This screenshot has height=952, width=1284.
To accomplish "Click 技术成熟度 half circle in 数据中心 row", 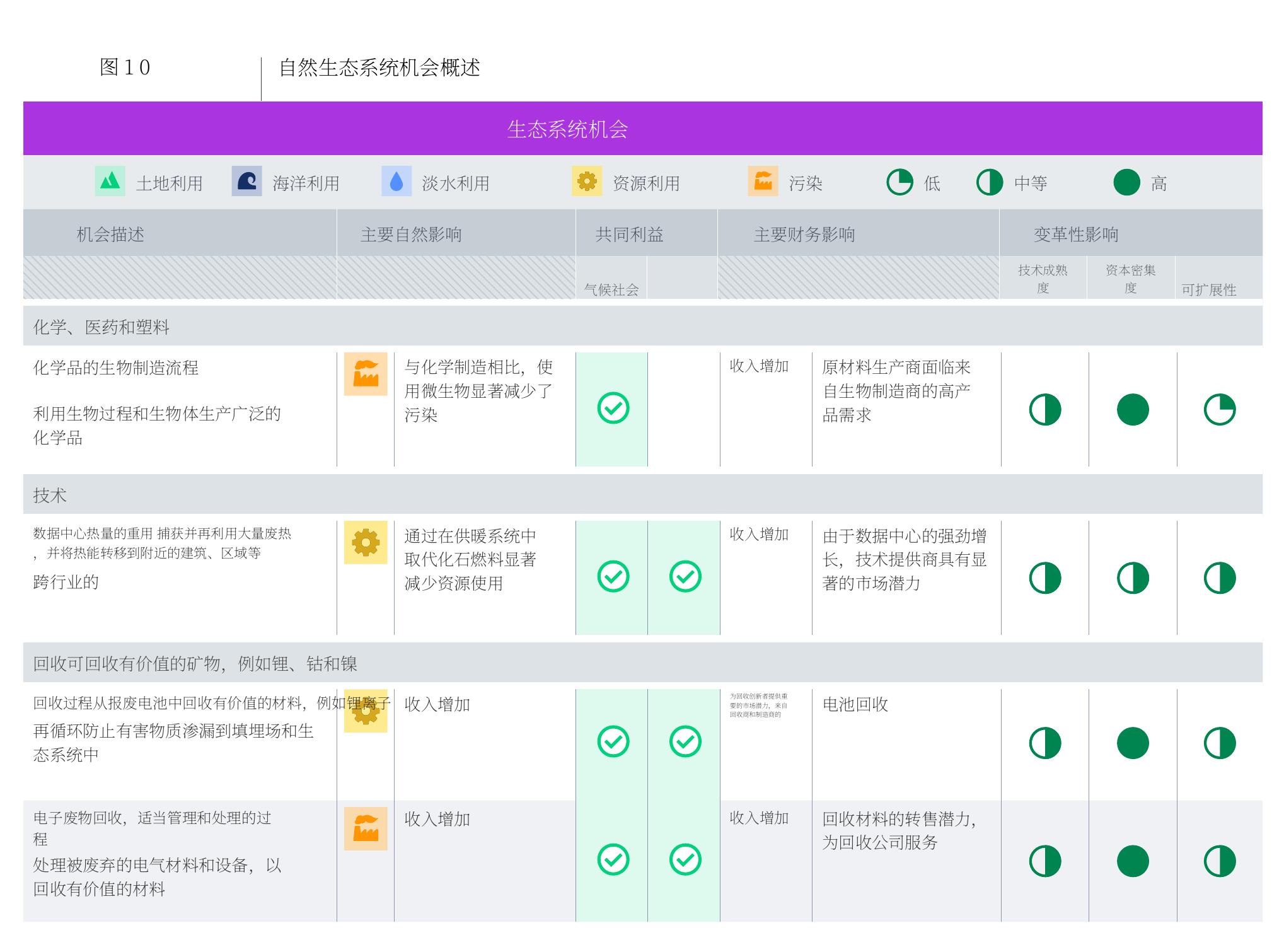I will tap(1044, 578).
